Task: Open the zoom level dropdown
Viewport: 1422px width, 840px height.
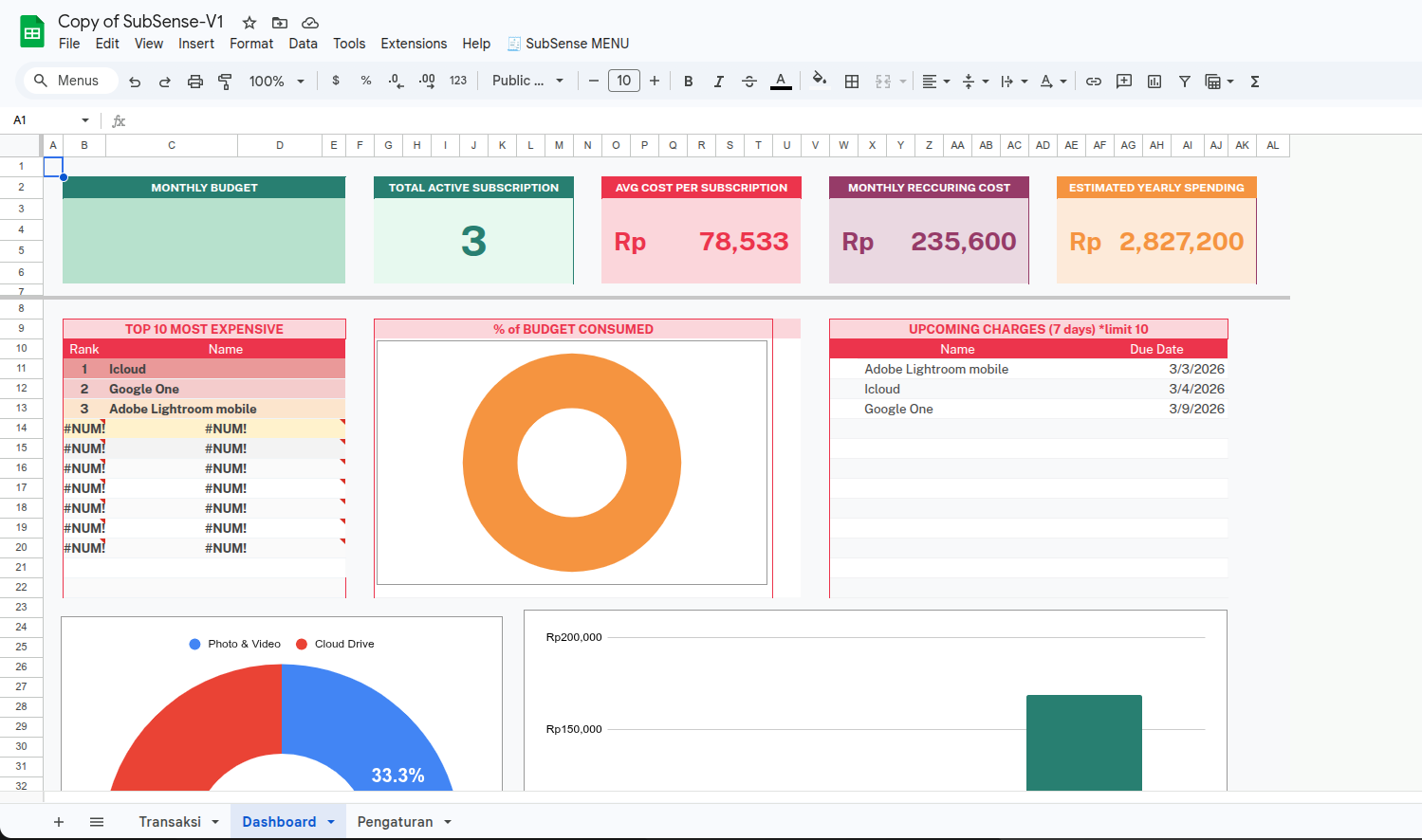Action: (276, 82)
